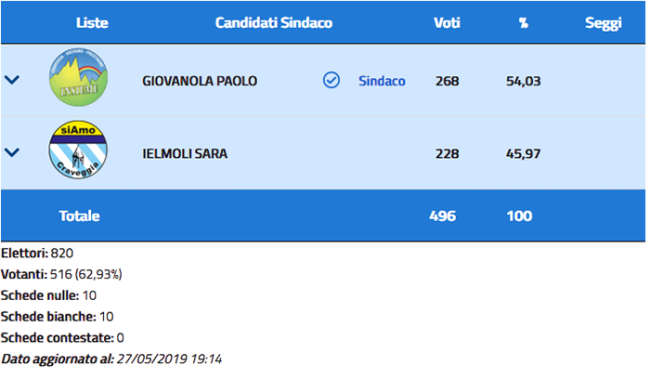The width and height of the screenshot is (650, 379).
Task: Click the 45,97 percentage value
Action: (523, 154)
